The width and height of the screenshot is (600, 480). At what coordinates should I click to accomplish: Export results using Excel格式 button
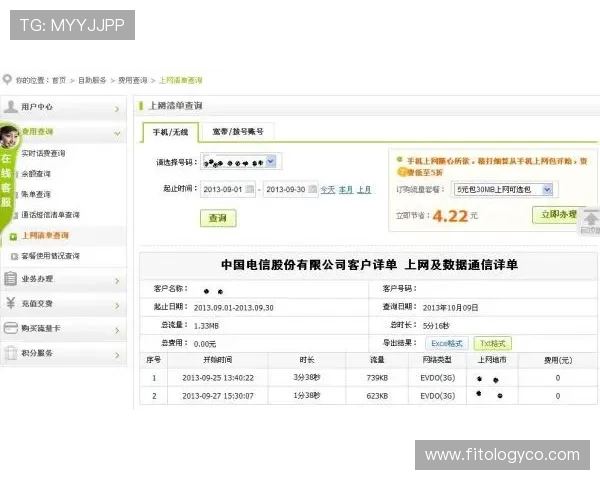(448, 343)
